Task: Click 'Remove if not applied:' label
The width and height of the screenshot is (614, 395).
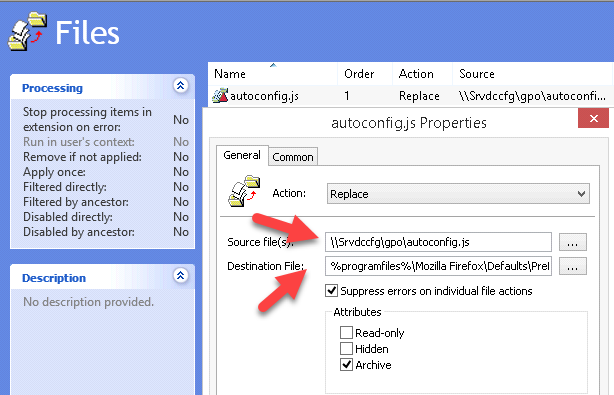Action: (82, 157)
